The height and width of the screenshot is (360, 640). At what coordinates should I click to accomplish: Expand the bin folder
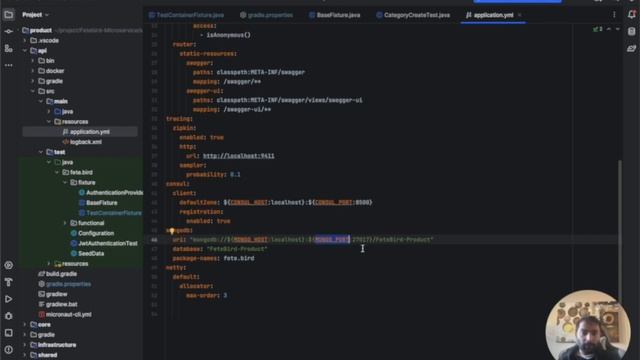coord(33,61)
